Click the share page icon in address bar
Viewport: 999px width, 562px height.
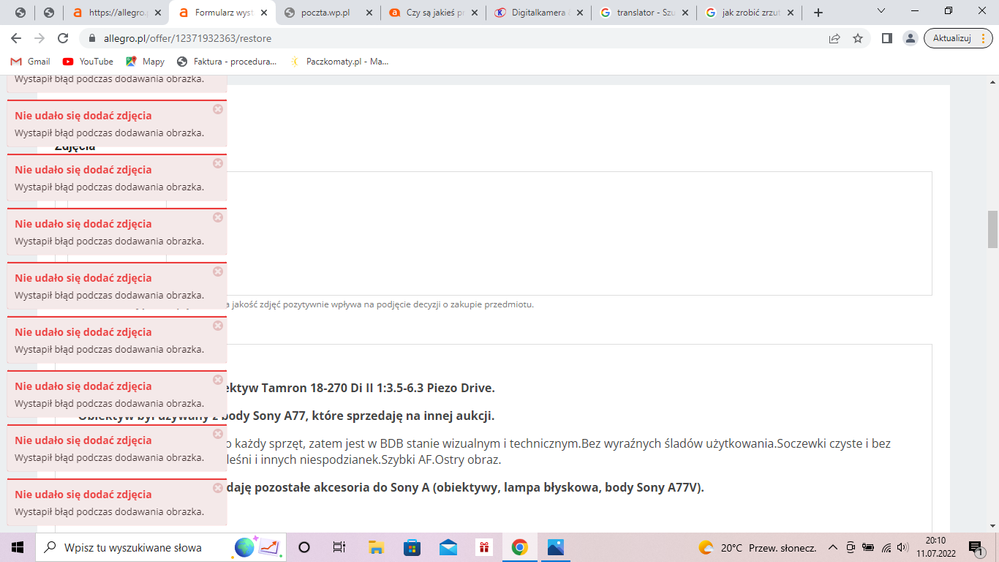click(x=834, y=38)
